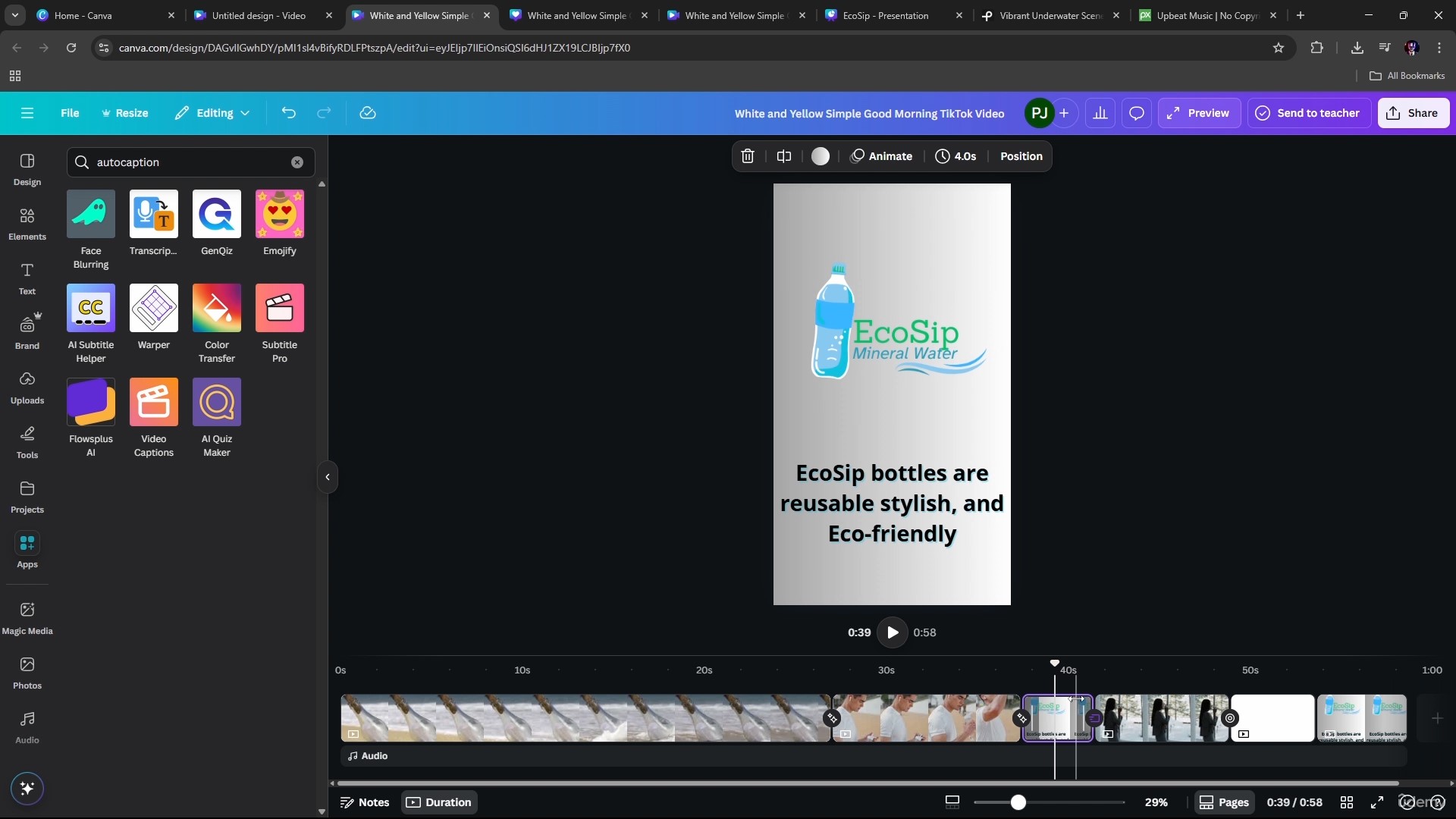Viewport: 1456px width, 819px height.
Task: Click Send to teacher button
Action: [x=1308, y=113]
